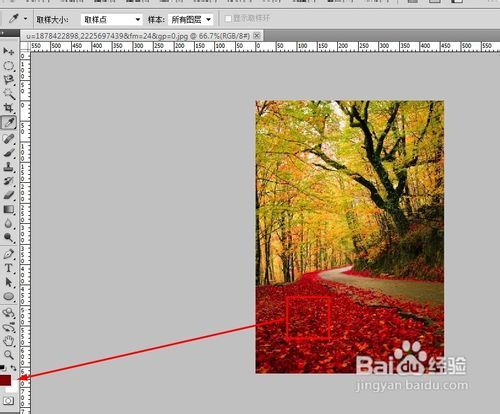Select the Hand tool

point(9,341)
